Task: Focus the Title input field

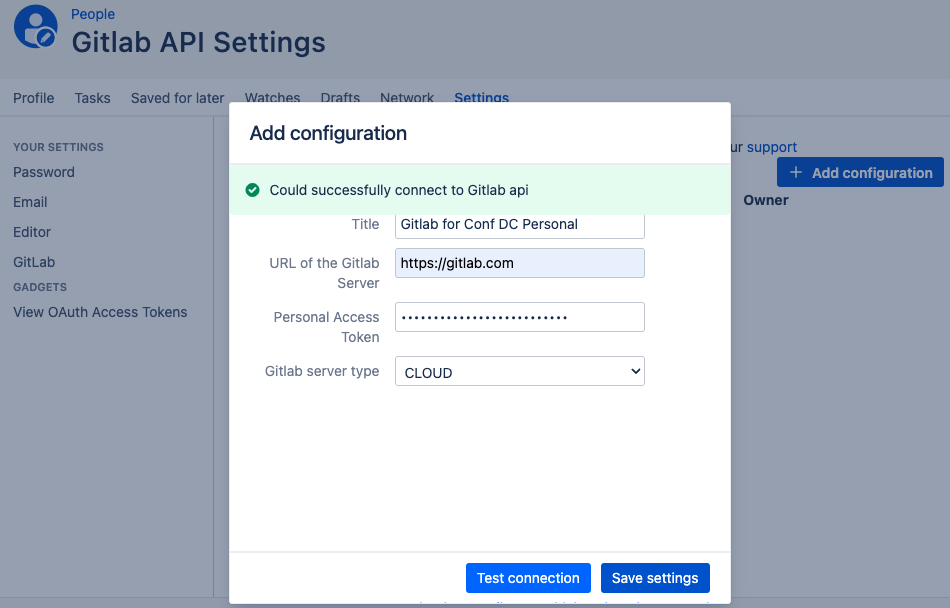Action: [520, 226]
